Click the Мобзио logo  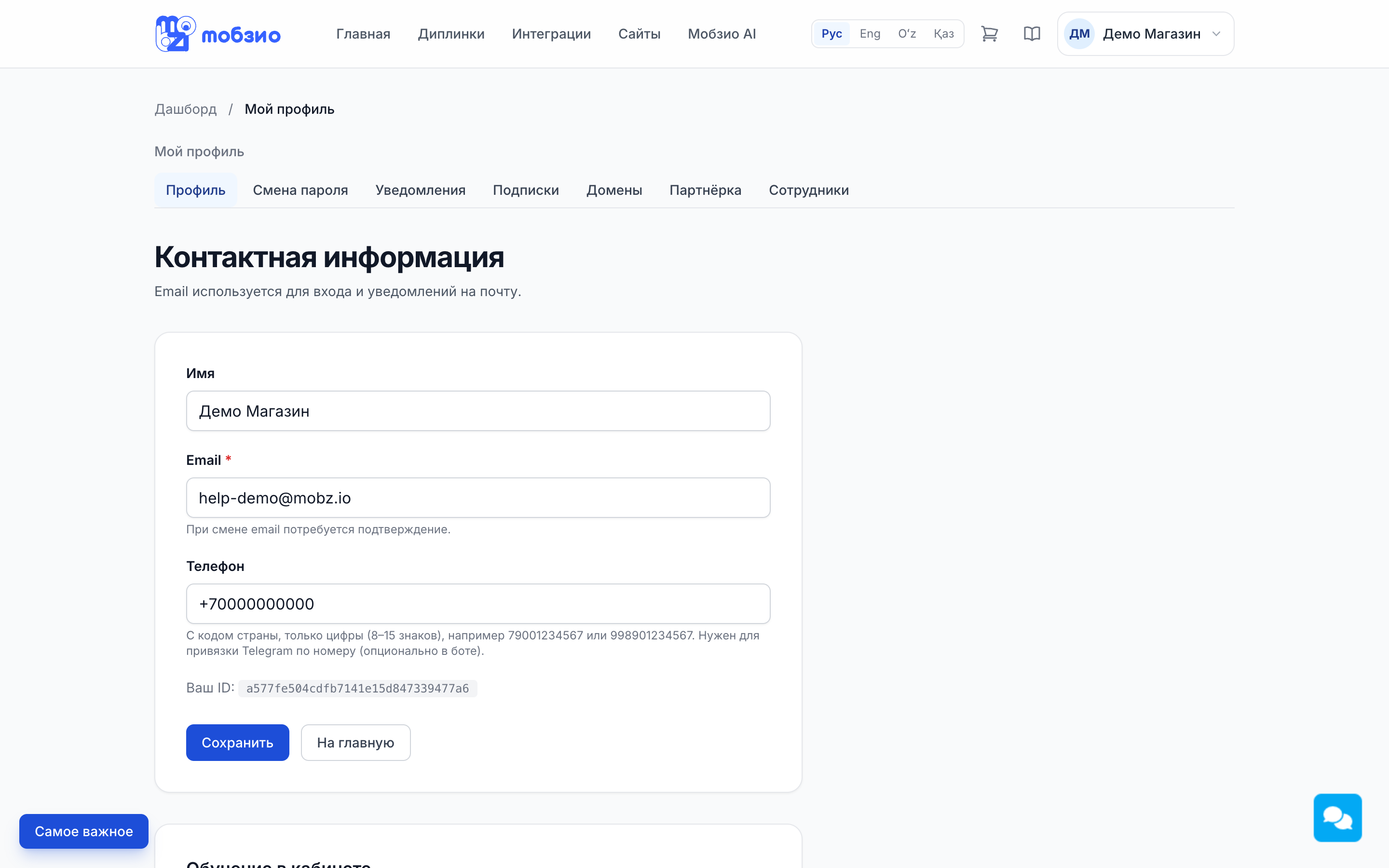pos(218,34)
